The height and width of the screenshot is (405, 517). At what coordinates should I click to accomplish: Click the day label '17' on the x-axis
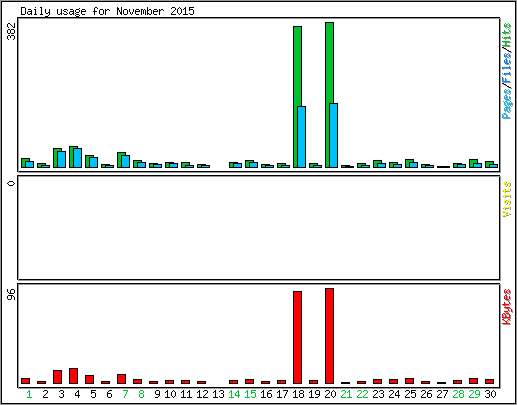coord(282,394)
